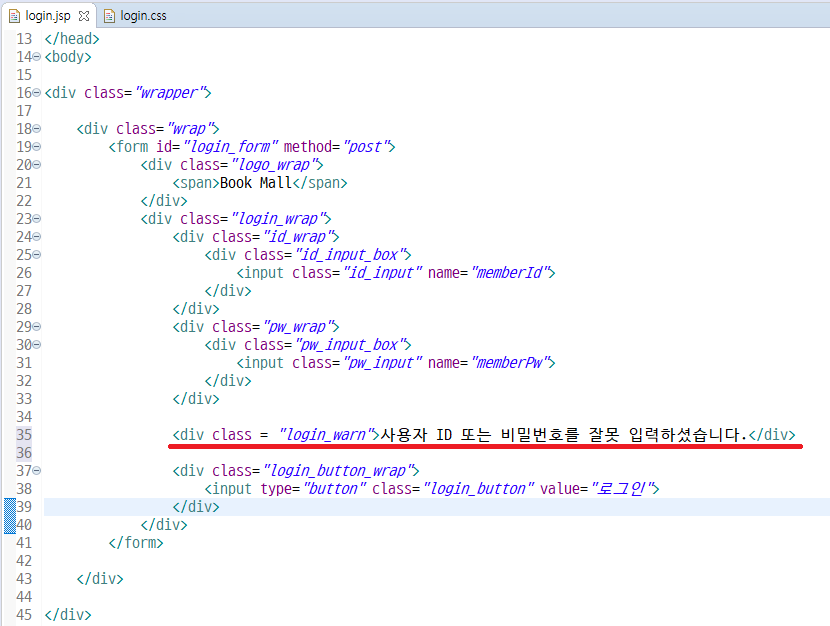Viewport: 830px width, 626px height.
Task: Switch to the login.jsp editor tab
Action: click(x=48, y=16)
